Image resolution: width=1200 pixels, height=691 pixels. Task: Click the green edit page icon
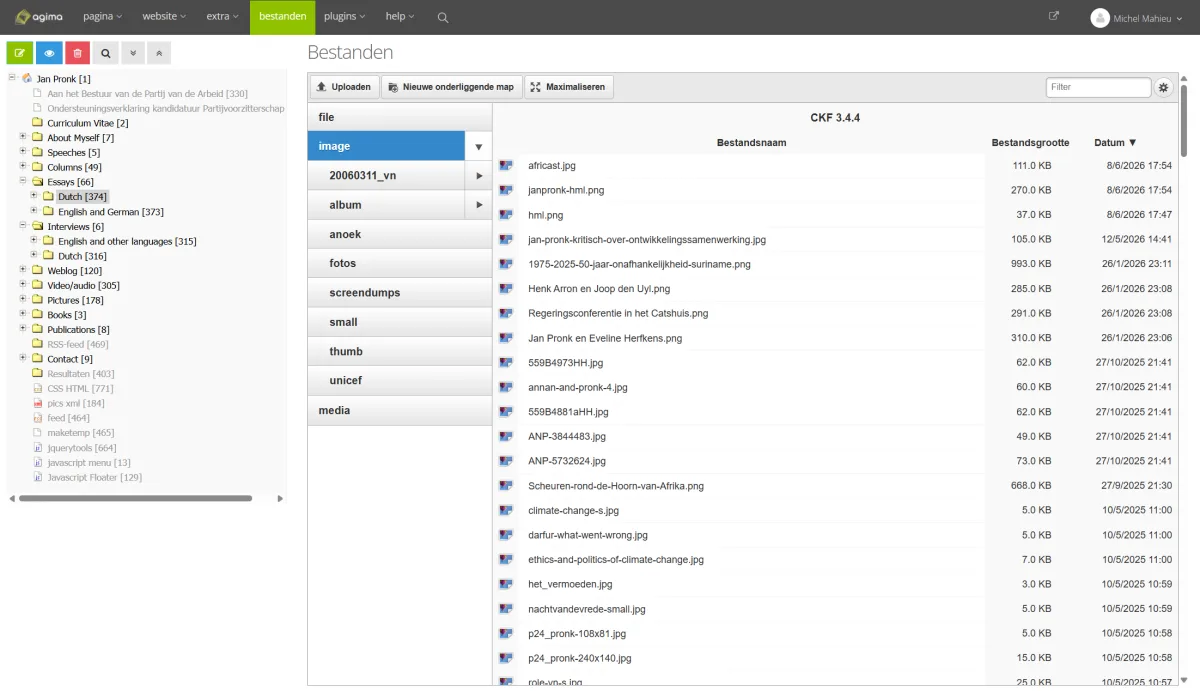[20, 53]
